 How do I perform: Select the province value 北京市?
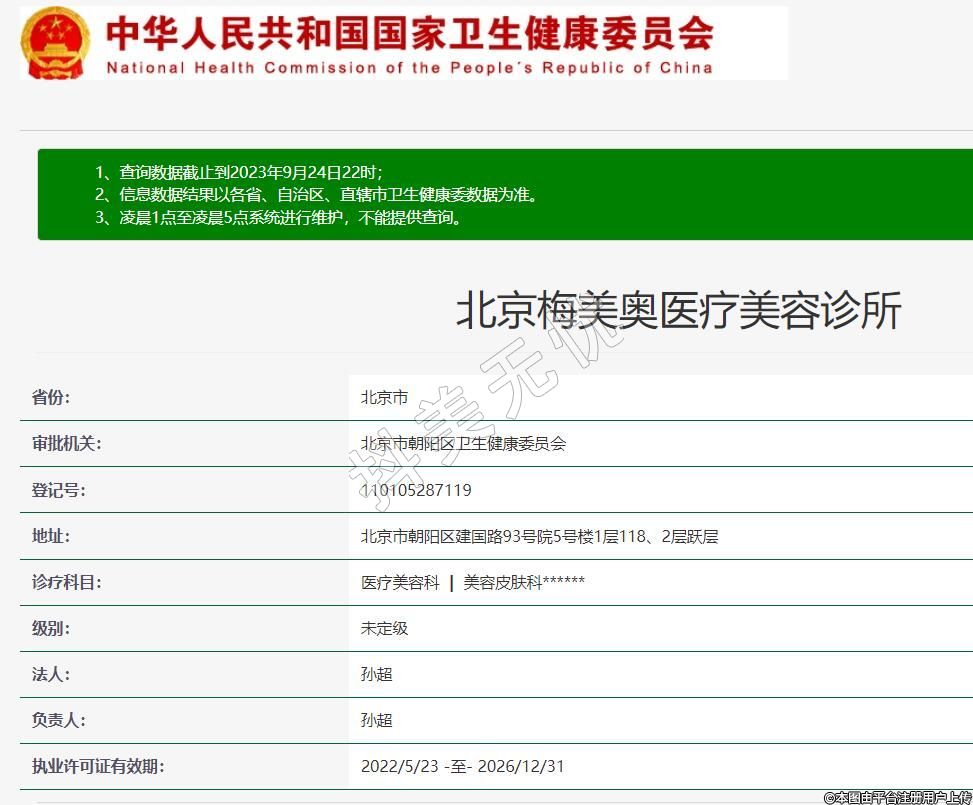tap(384, 397)
